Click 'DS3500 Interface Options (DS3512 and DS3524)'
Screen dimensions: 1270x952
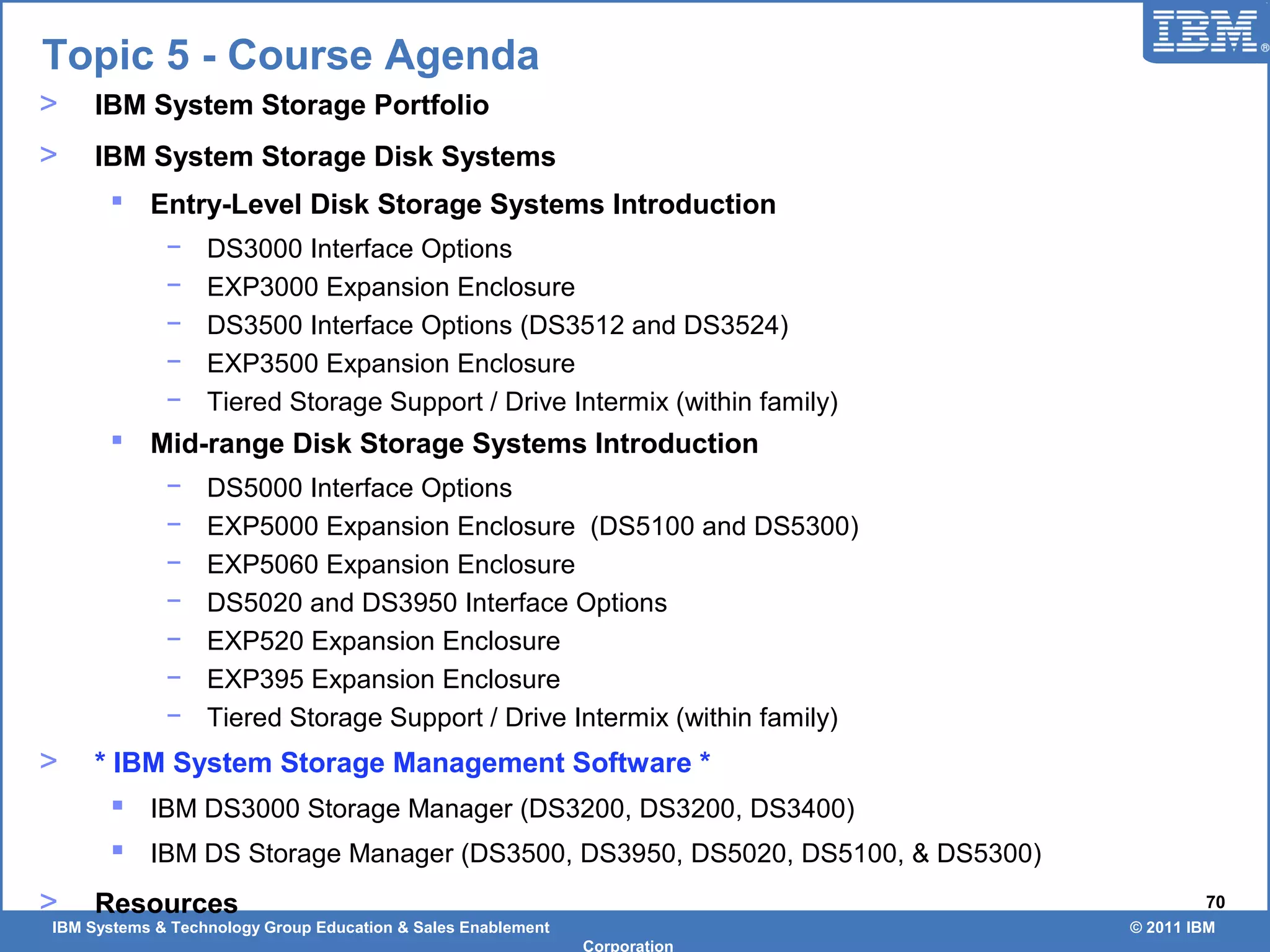(x=498, y=326)
